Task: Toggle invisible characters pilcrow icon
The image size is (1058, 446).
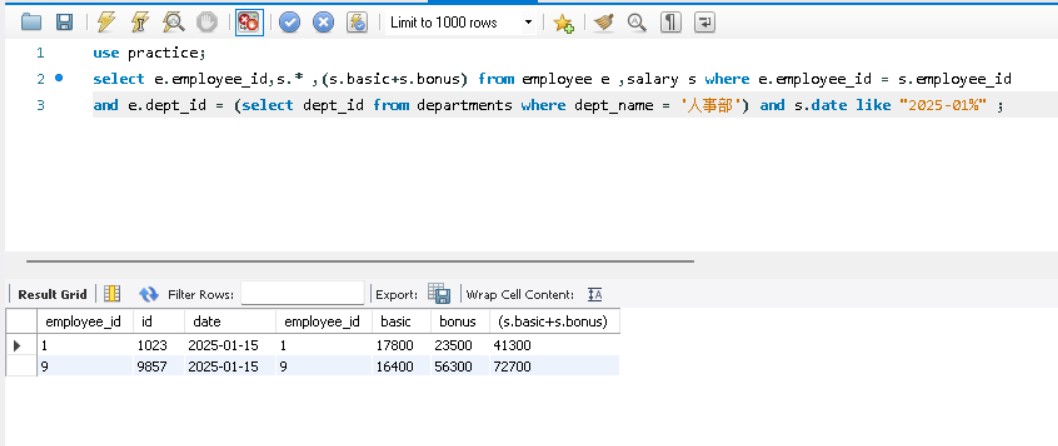Action: coord(670,22)
